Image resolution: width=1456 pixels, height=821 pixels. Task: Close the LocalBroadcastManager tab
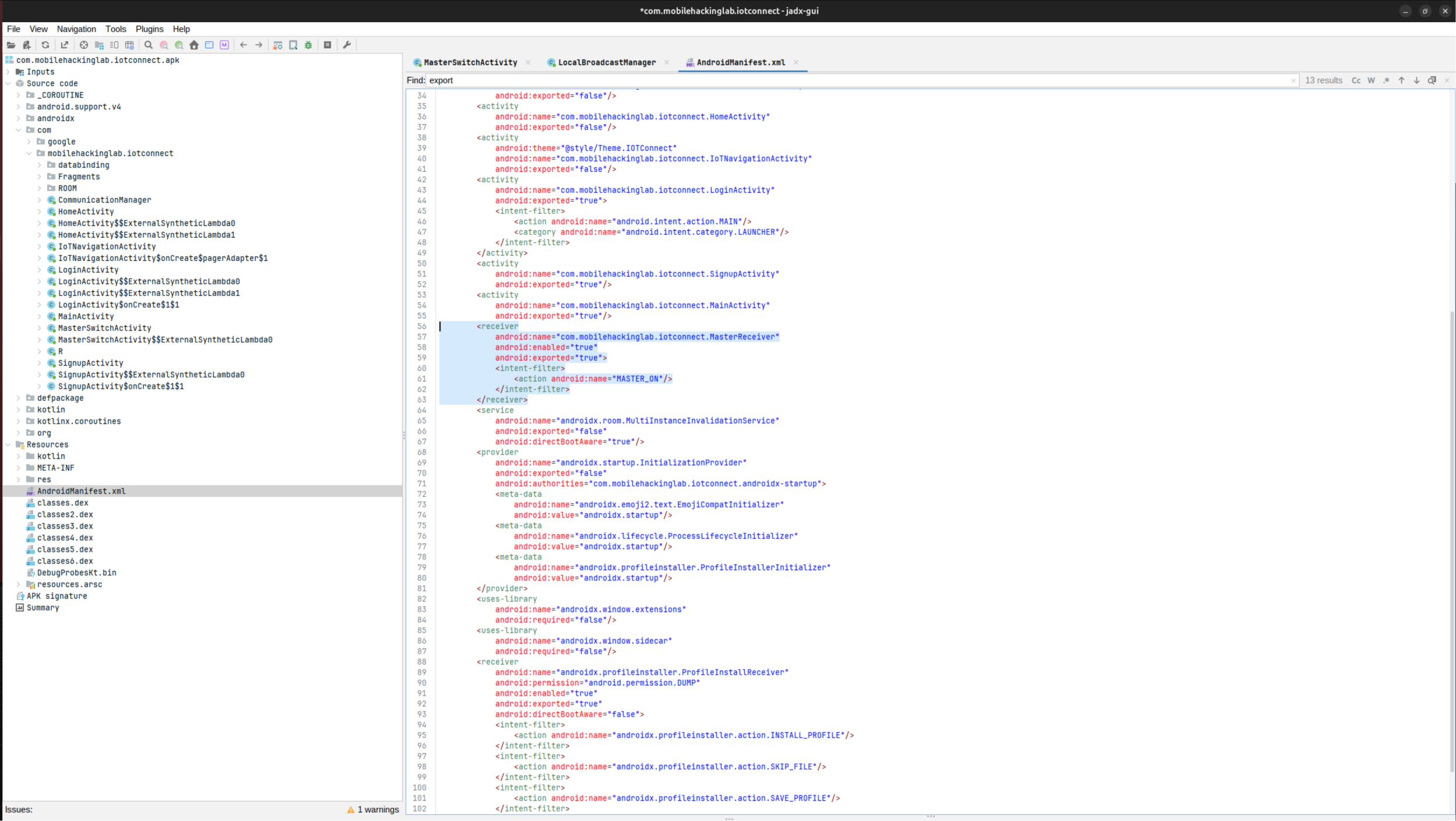666,62
